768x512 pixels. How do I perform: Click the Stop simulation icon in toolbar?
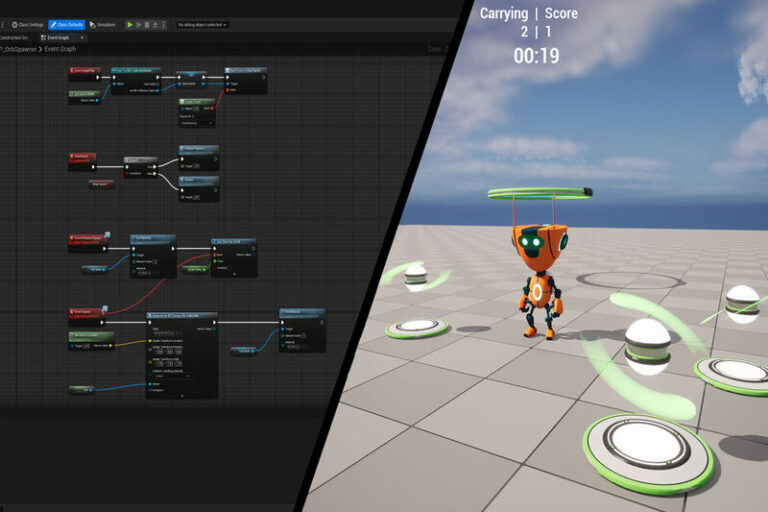(x=148, y=24)
